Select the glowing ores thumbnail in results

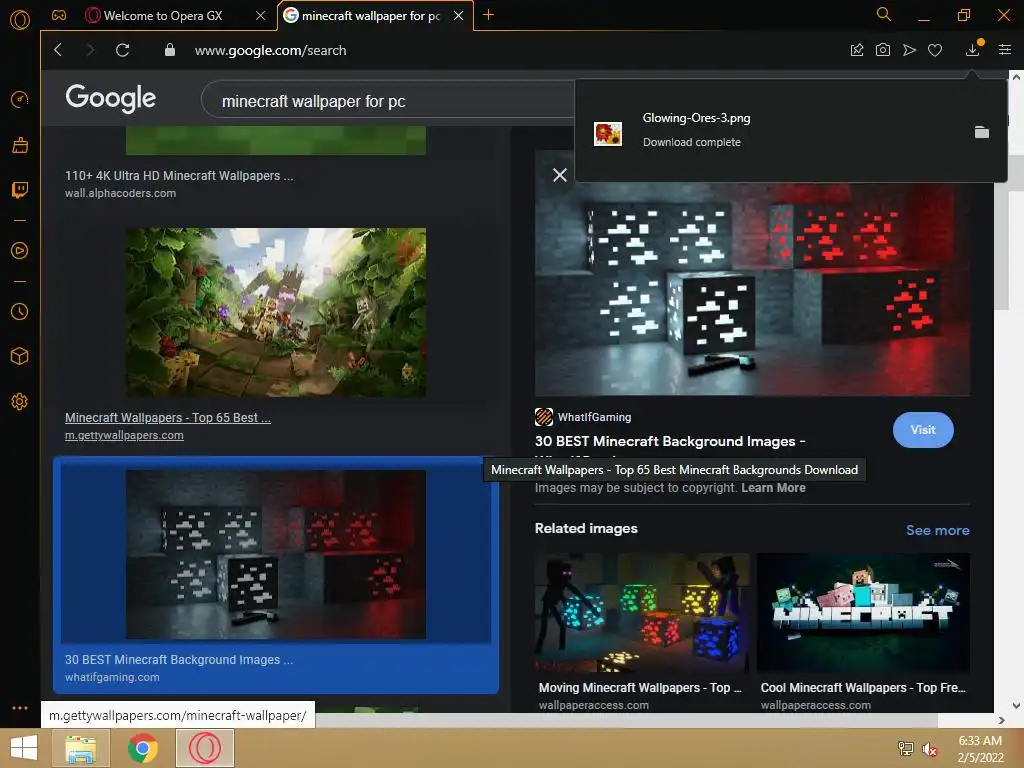click(x=276, y=554)
